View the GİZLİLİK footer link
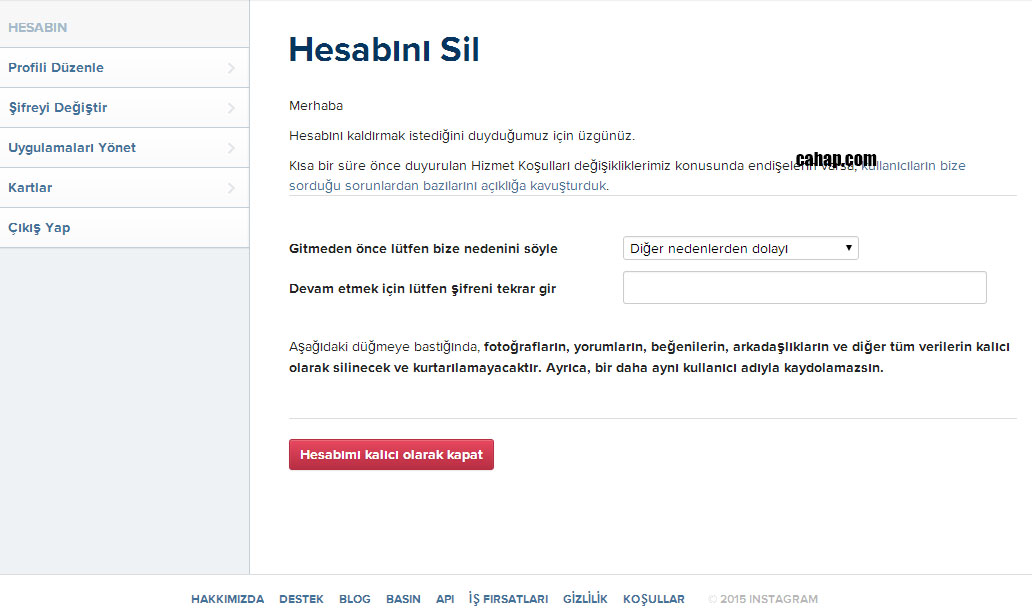The width and height of the screenshot is (1032, 610). (585, 599)
